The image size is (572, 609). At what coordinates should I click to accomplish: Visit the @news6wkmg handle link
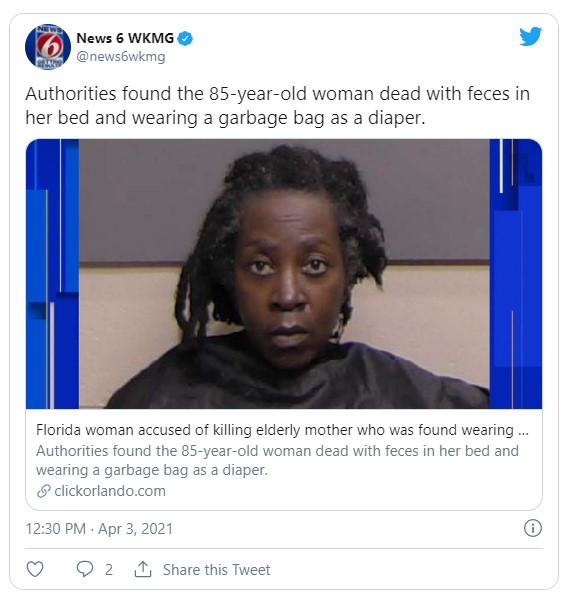pyautogui.click(x=121, y=57)
